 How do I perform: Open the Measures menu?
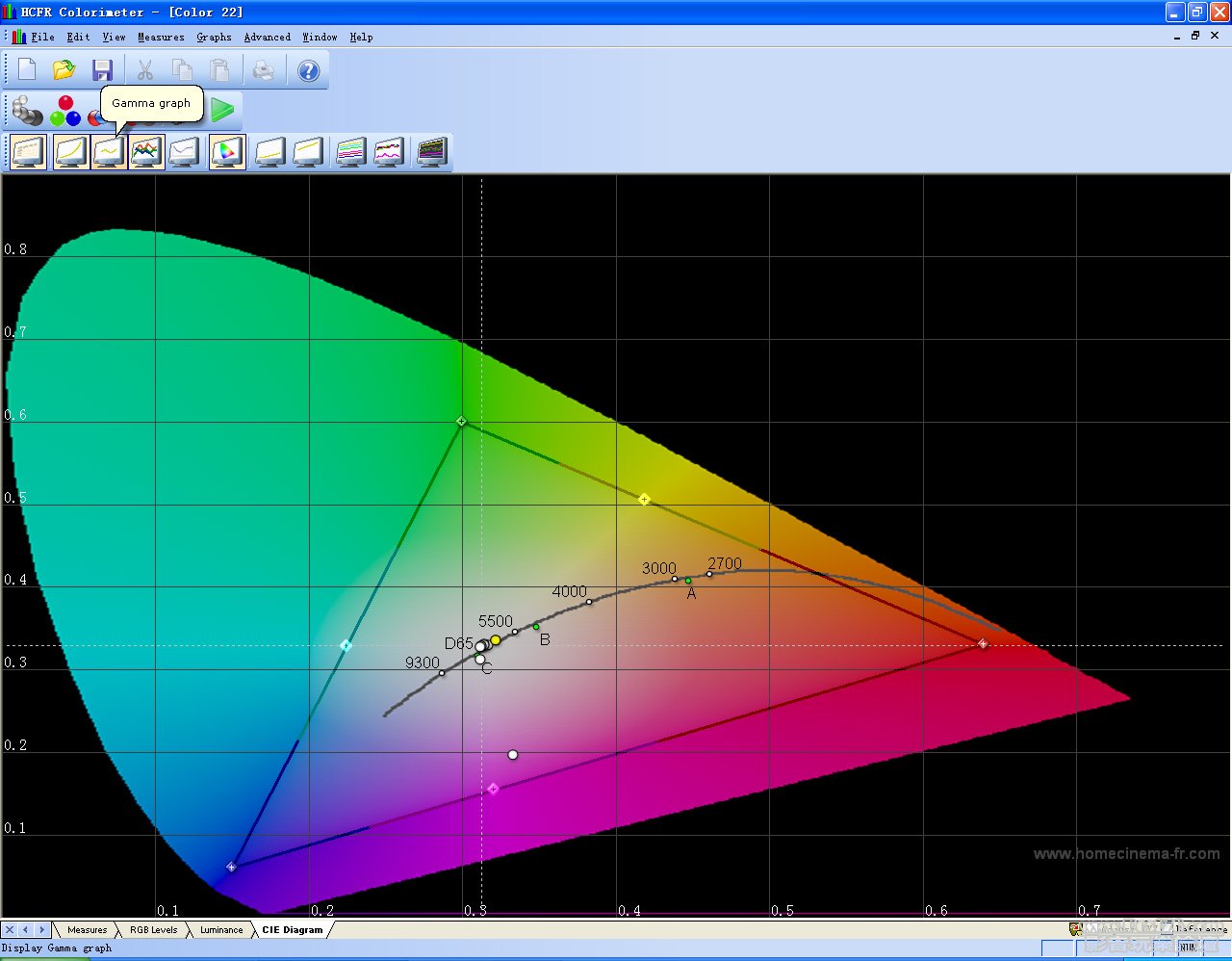[x=161, y=37]
